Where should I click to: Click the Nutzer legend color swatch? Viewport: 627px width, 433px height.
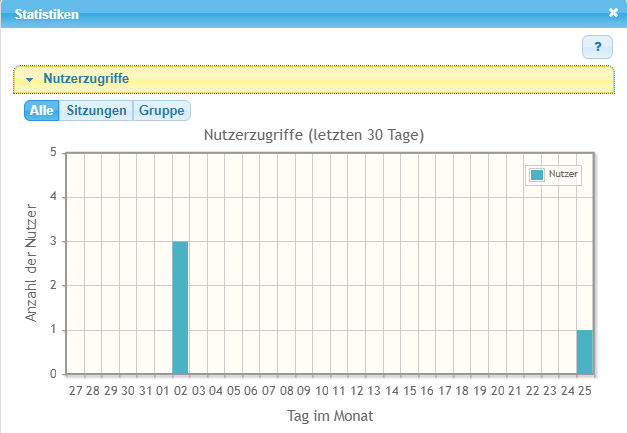tap(537, 175)
